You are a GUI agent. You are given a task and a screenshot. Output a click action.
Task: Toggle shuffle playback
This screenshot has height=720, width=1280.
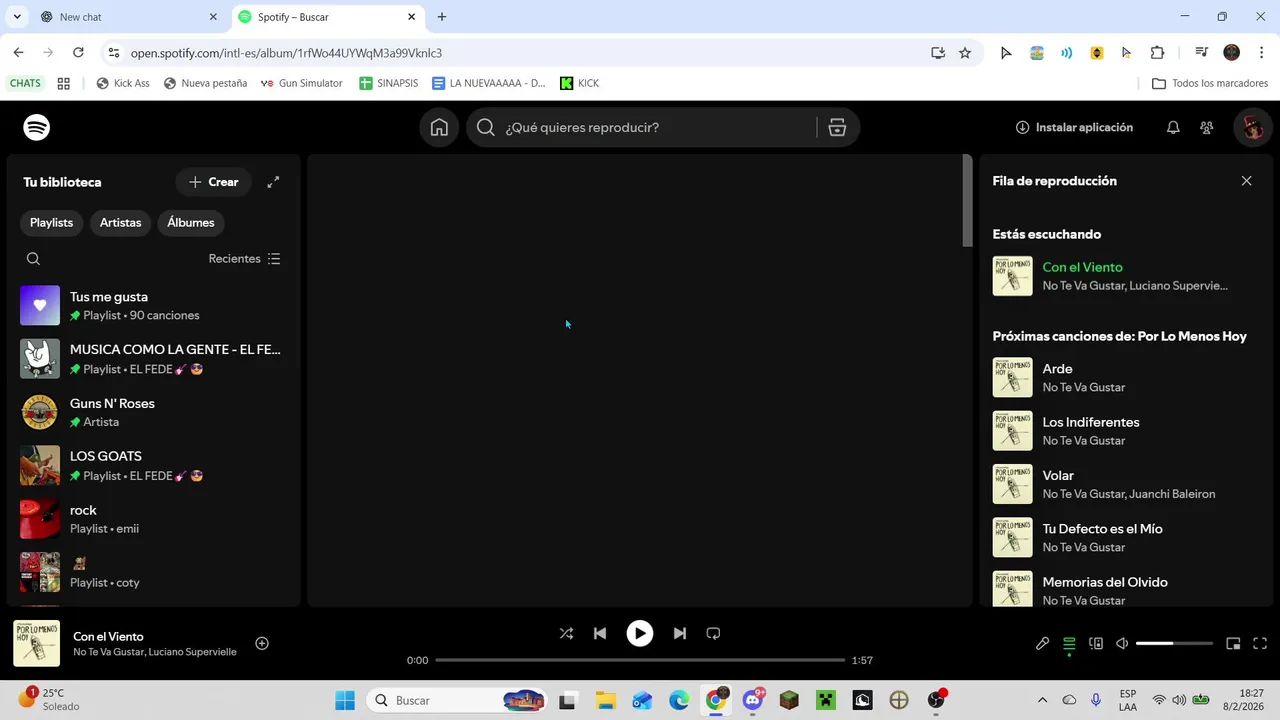coord(566,633)
